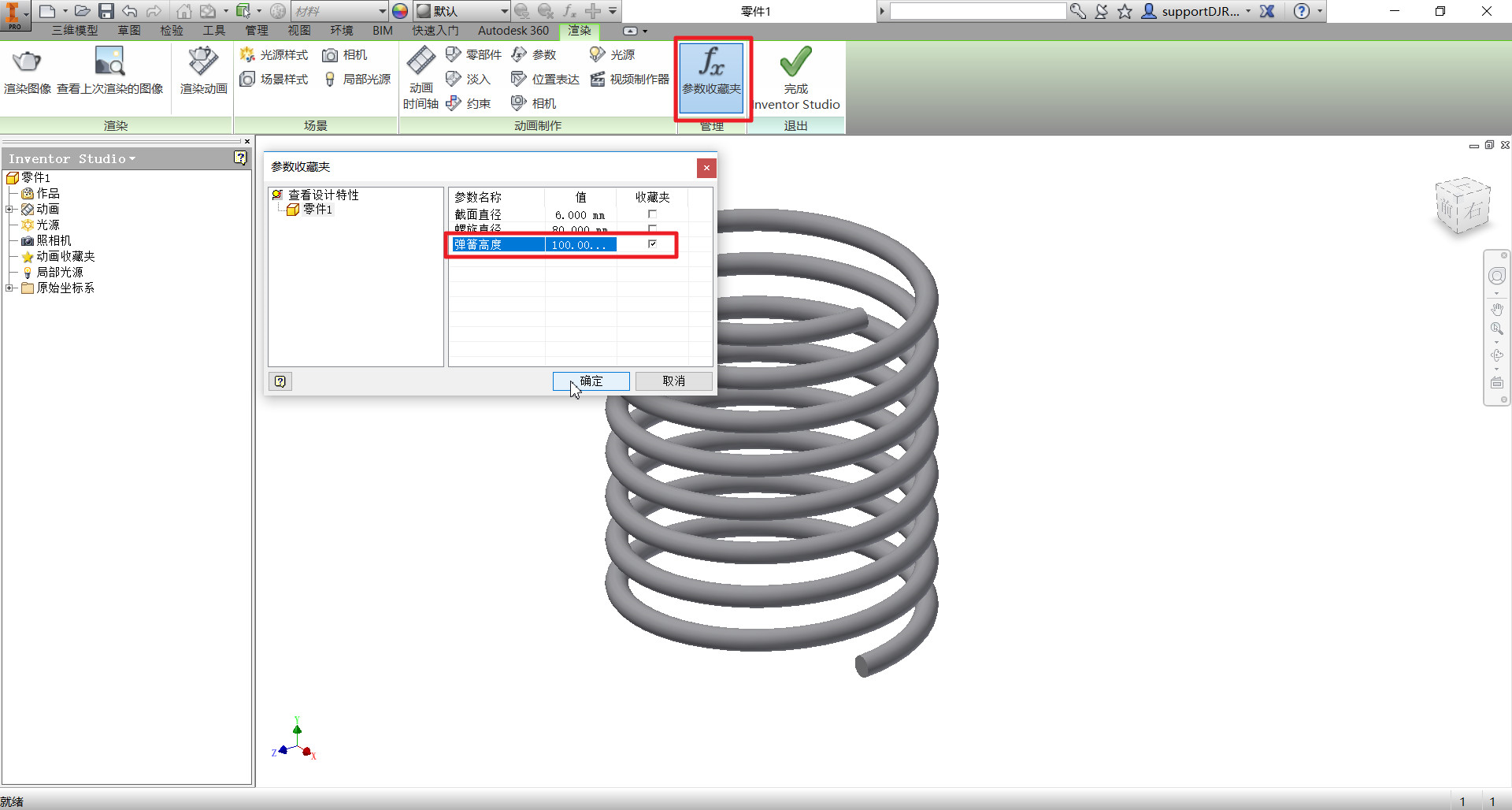This screenshot has width=1512, height=810.
Task: Check the favorites box for 截面直径
Action: (x=652, y=214)
